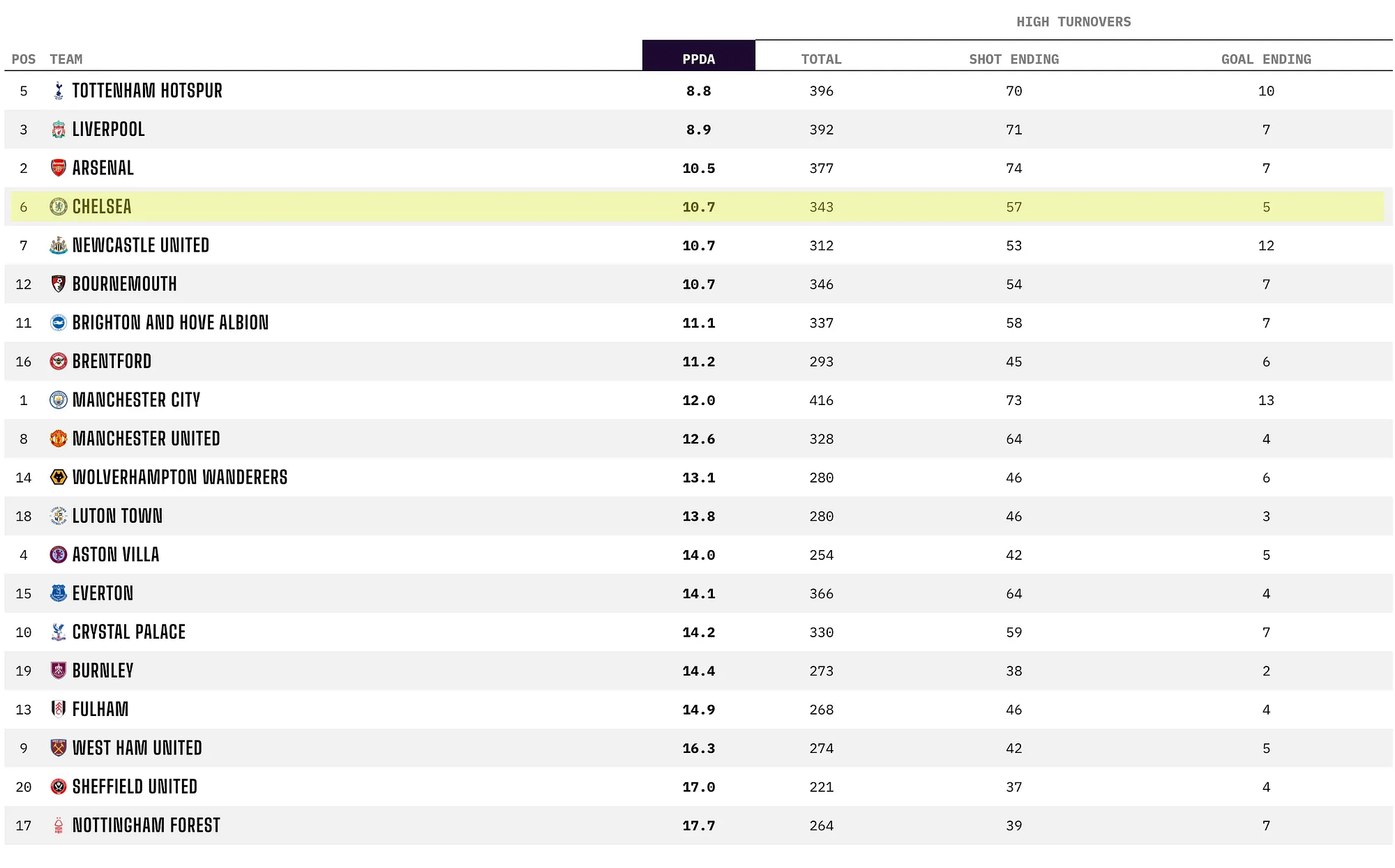Click Manchester City's total 416
The image size is (1395, 868).
coord(821,400)
